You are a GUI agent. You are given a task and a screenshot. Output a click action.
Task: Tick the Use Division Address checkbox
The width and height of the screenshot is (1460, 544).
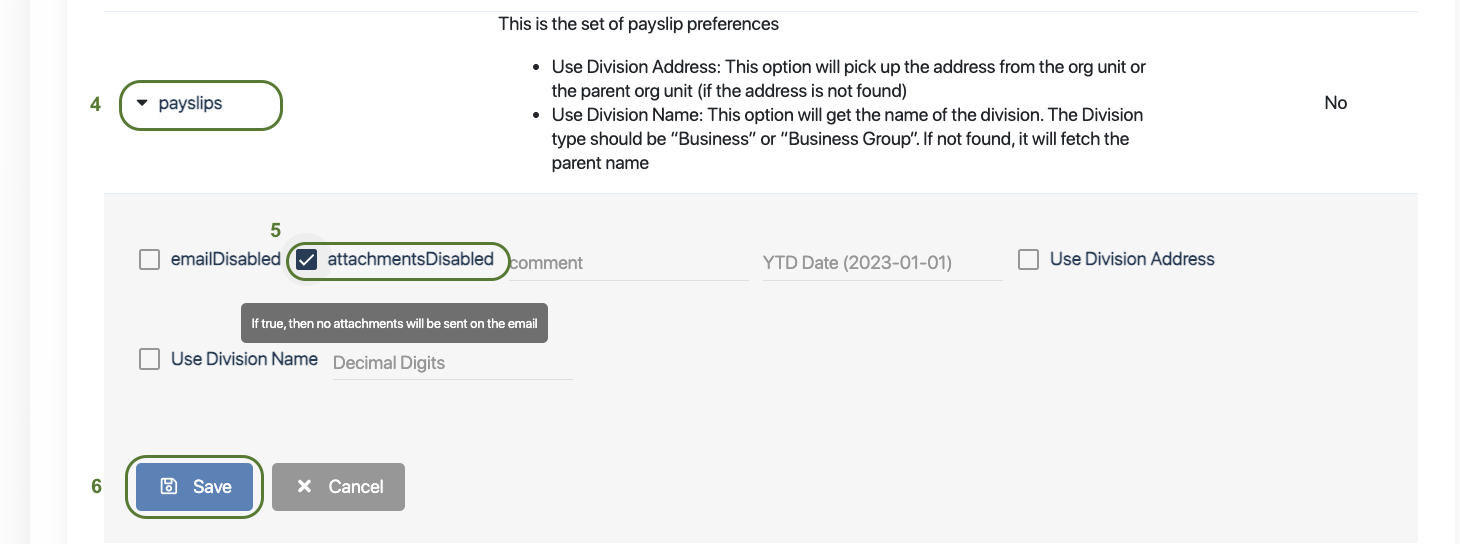pos(1028,260)
